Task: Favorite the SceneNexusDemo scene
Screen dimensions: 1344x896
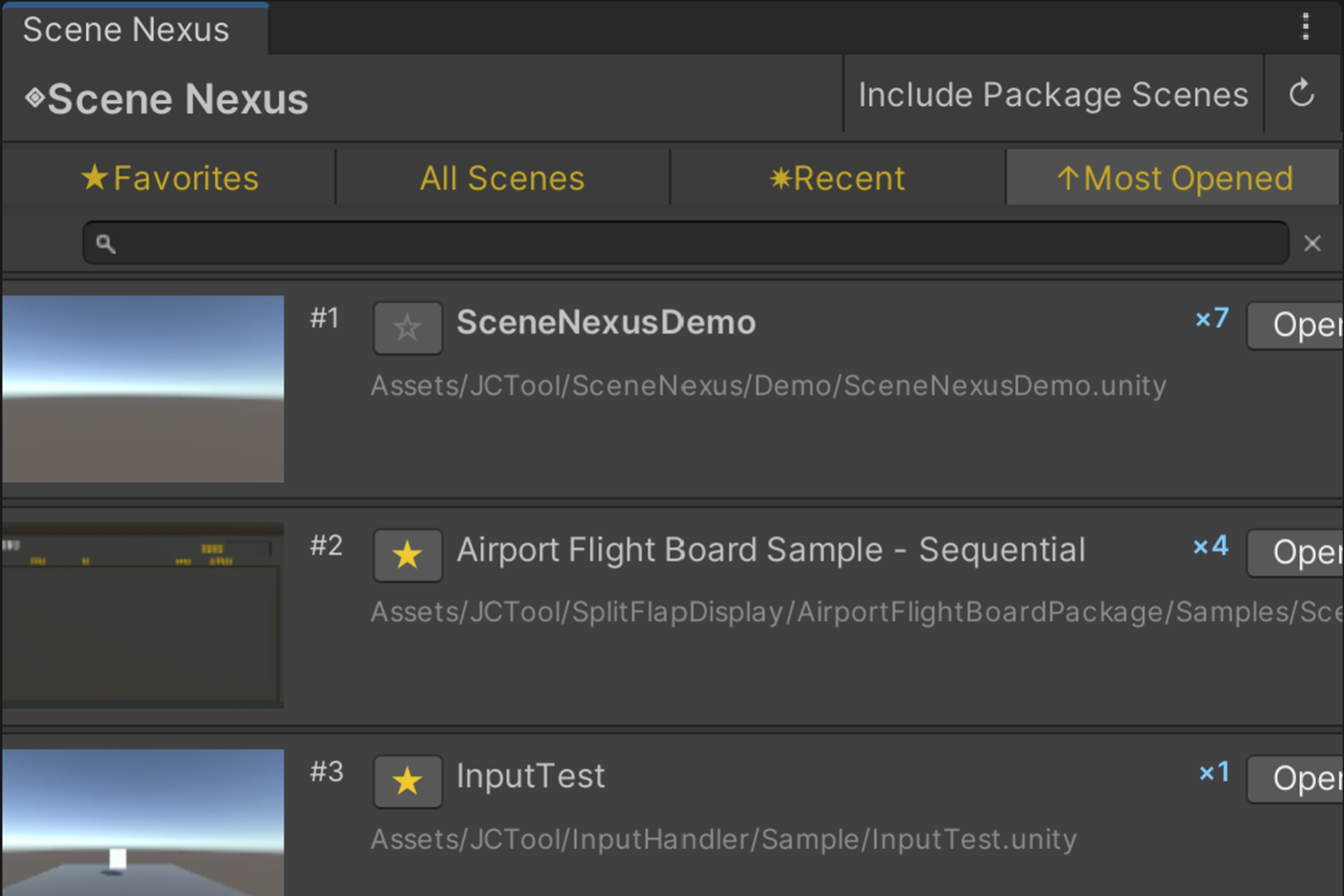Action: coord(407,327)
